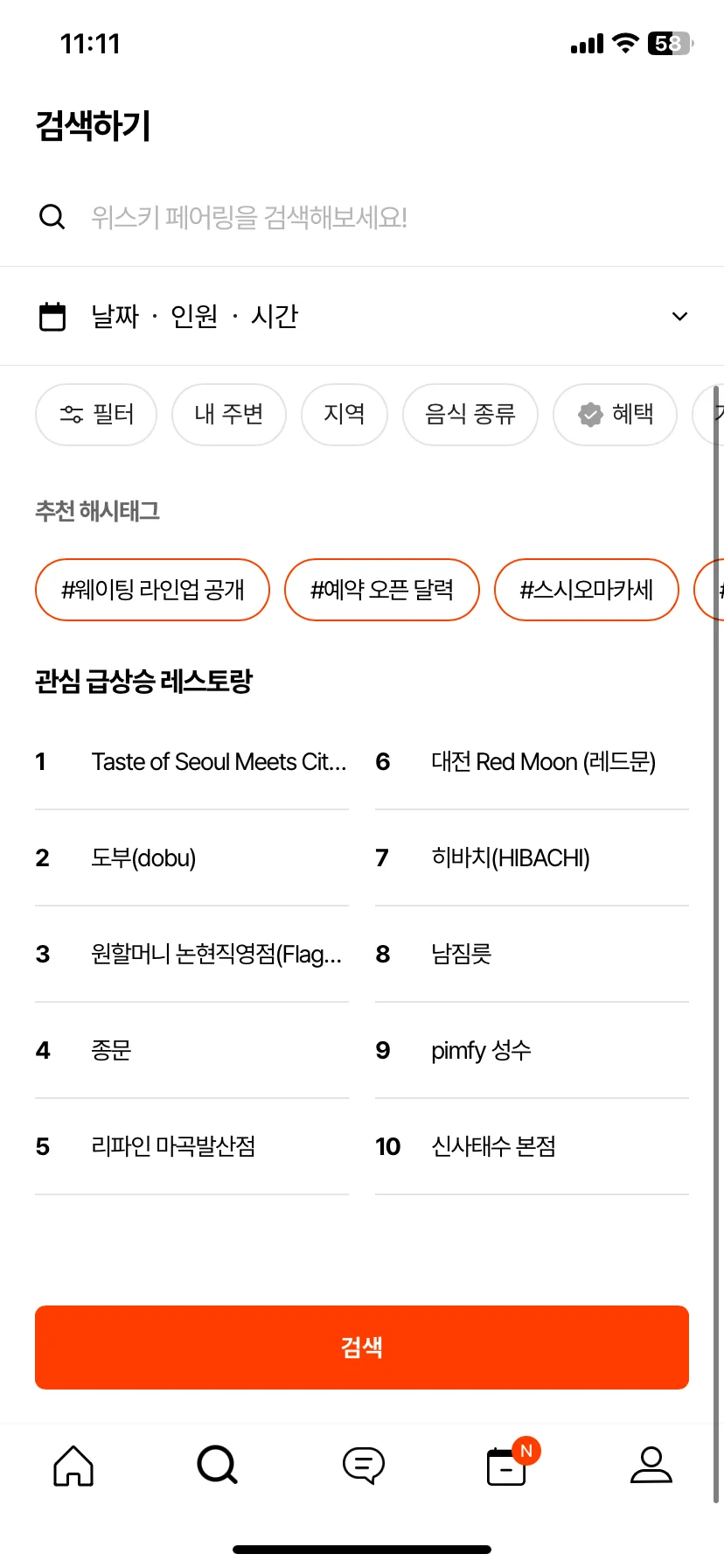Image resolution: width=724 pixels, height=1568 pixels.
Task: Tap the calendar icon beside 날짜
Action: click(x=52, y=316)
